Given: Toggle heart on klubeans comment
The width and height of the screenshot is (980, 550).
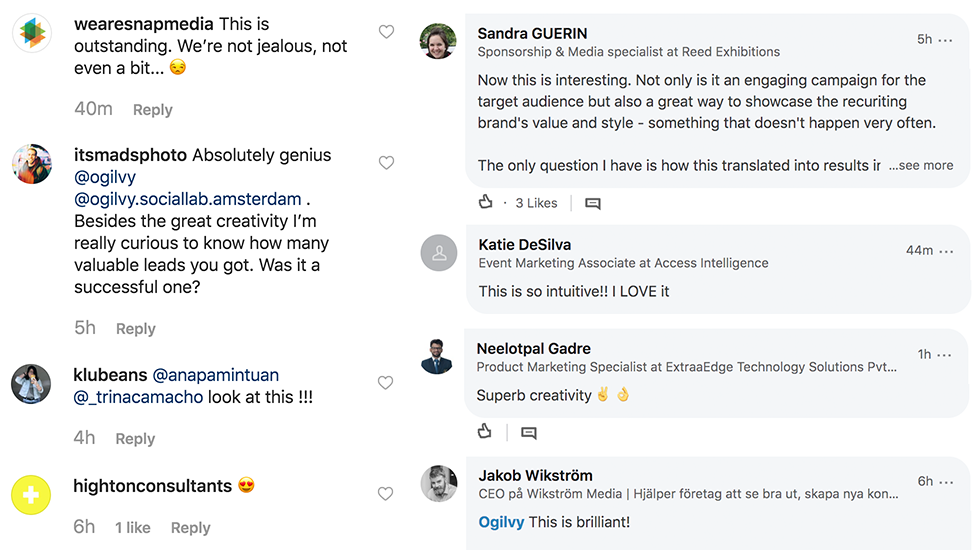Looking at the screenshot, I should [x=386, y=383].
